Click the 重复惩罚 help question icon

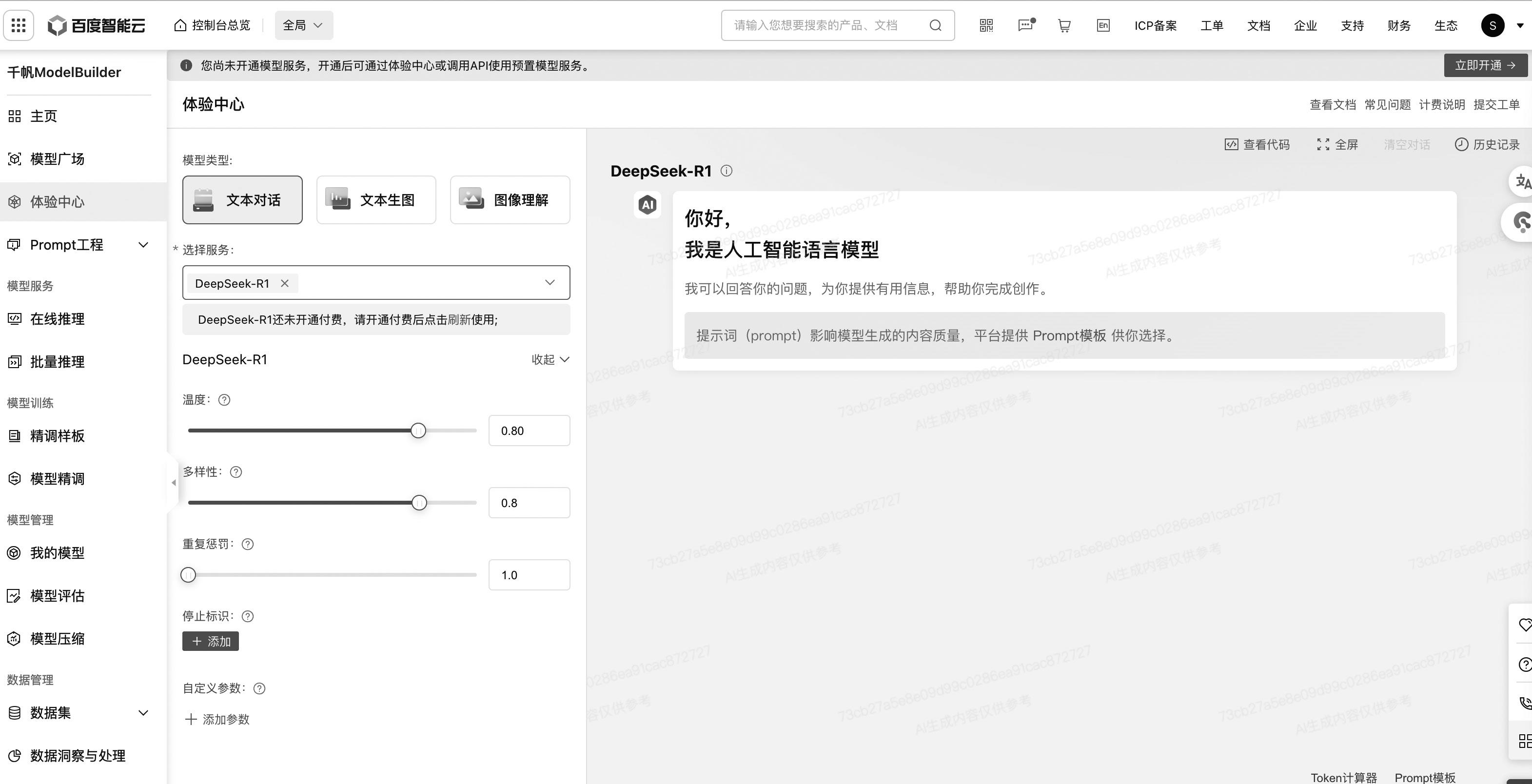247,544
